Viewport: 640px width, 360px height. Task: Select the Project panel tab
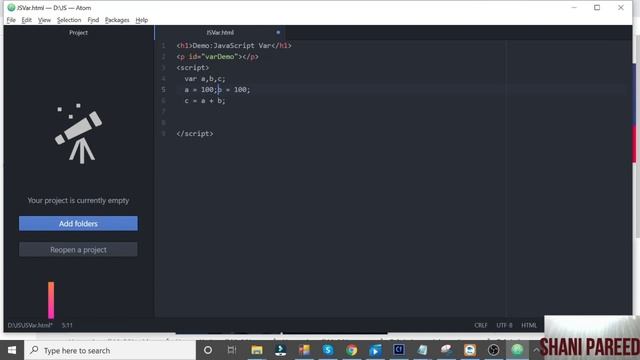click(x=78, y=32)
